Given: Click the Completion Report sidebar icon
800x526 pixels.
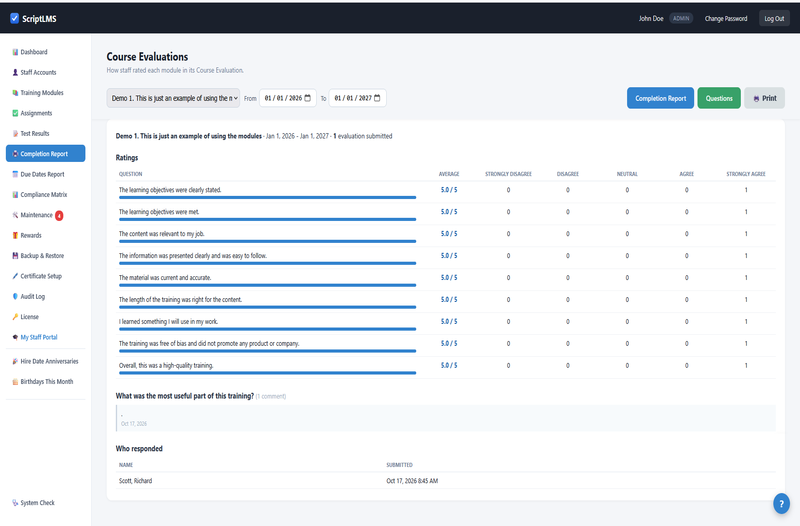Looking at the screenshot, I should pyautogui.click(x=15, y=154).
